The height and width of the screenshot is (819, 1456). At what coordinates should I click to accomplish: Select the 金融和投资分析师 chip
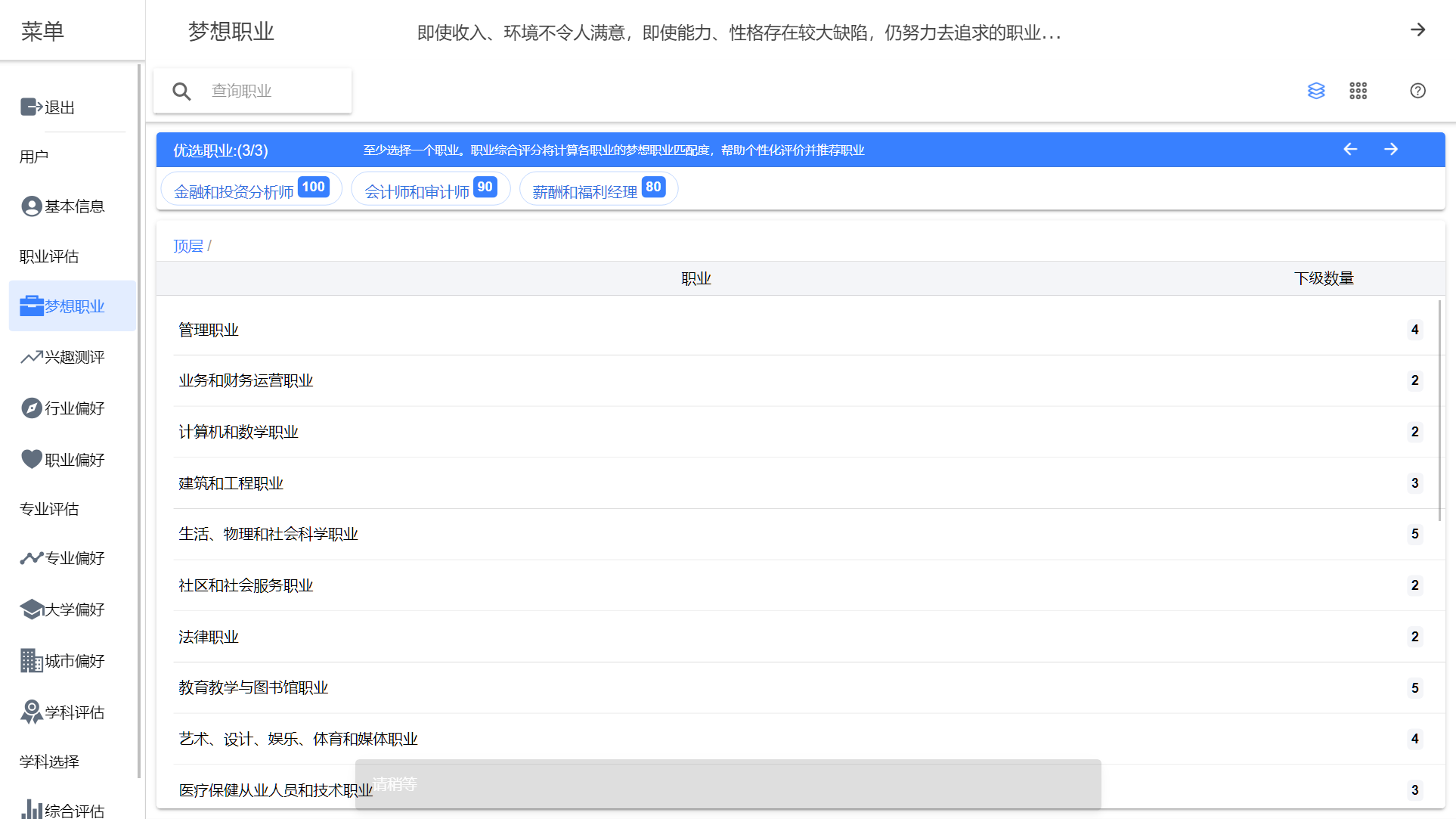(x=252, y=189)
